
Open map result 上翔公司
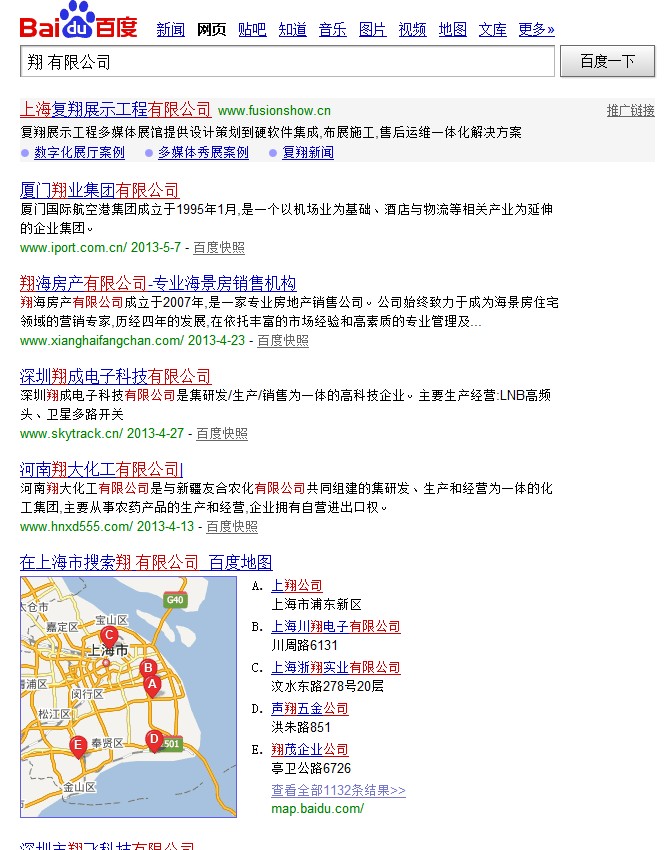(x=297, y=585)
